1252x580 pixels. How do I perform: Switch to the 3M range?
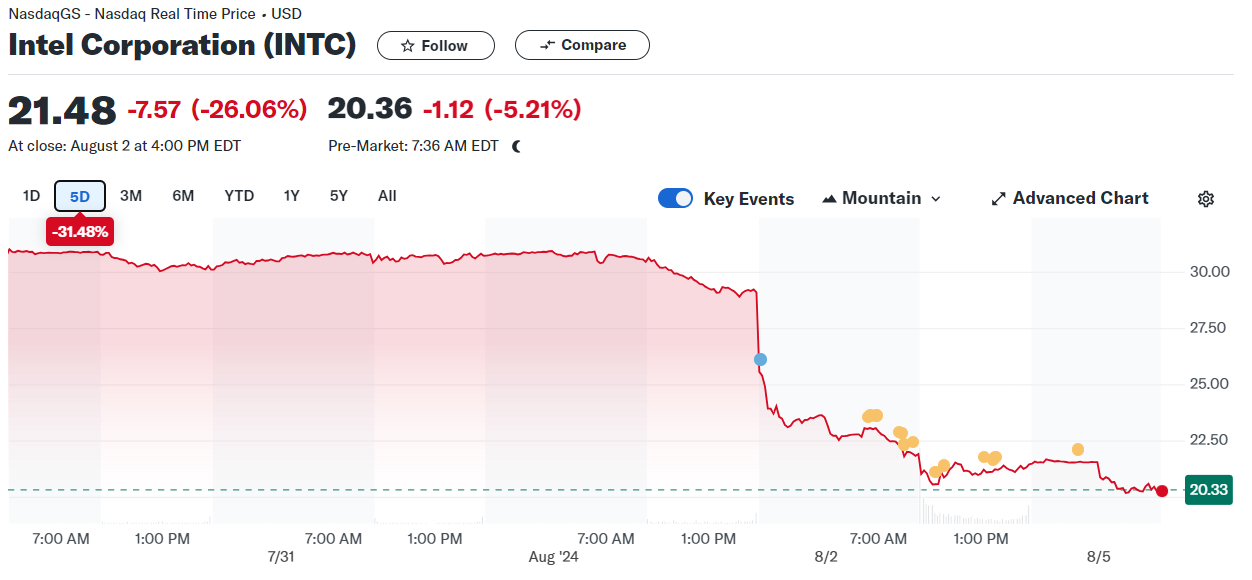(x=131, y=196)
